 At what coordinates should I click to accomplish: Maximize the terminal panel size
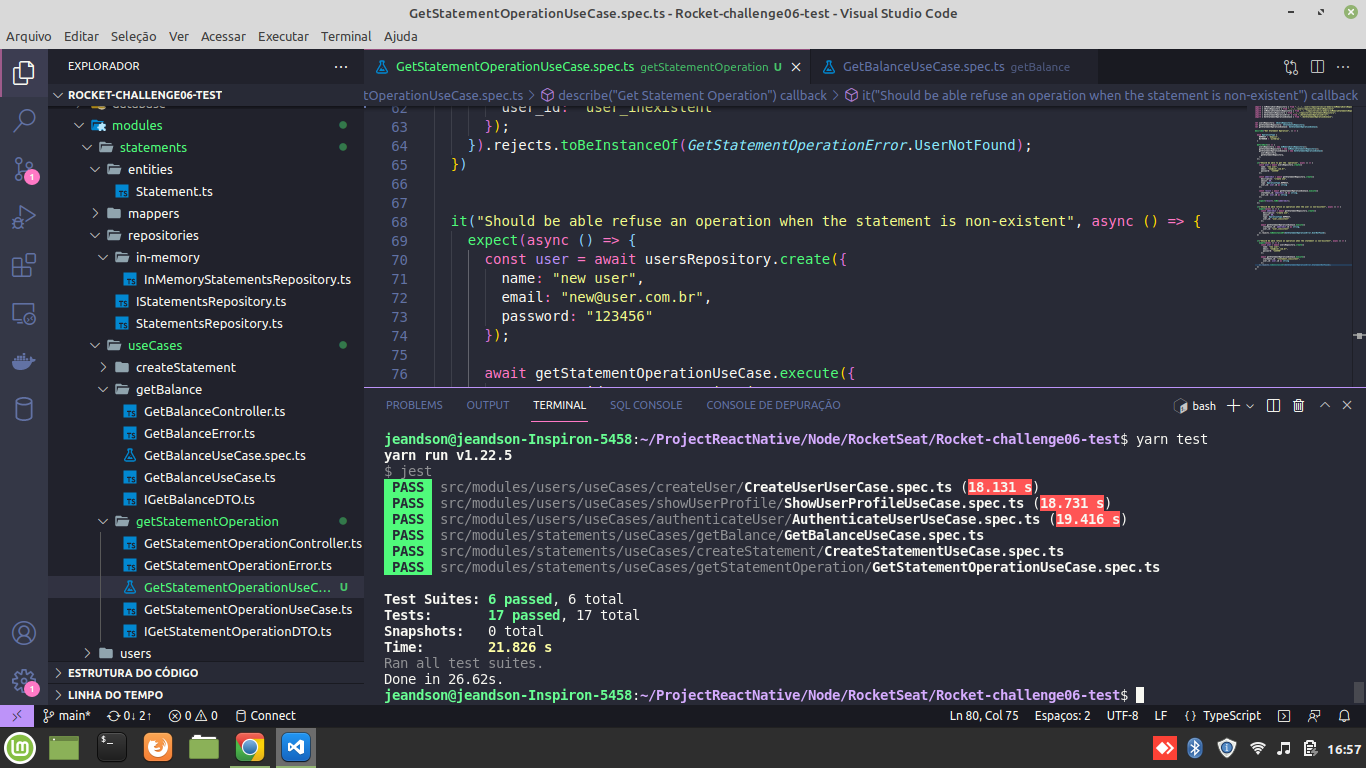pyautogui.click(x=1325, y=405)
